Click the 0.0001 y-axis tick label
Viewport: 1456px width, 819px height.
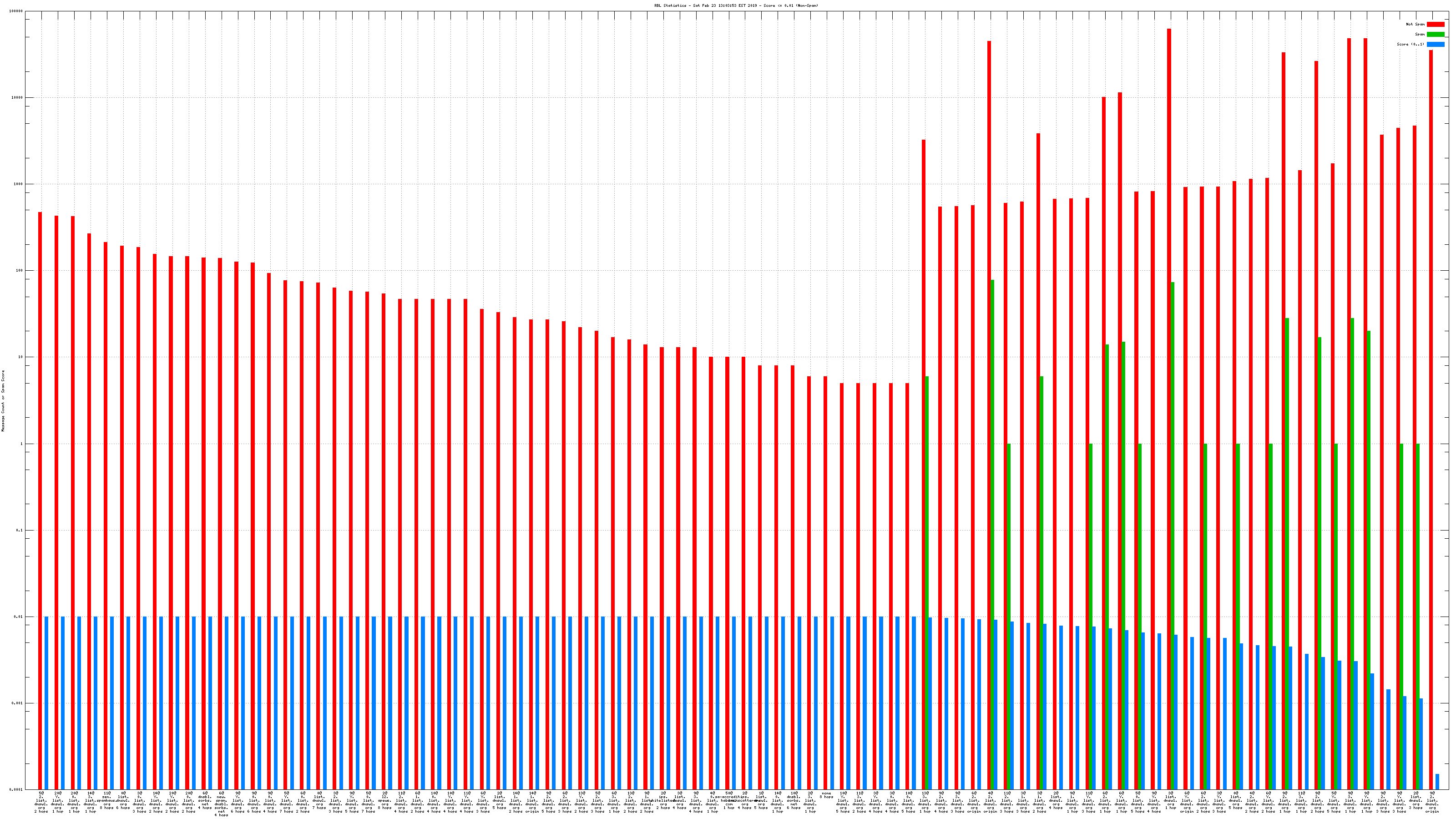(16, 789)
